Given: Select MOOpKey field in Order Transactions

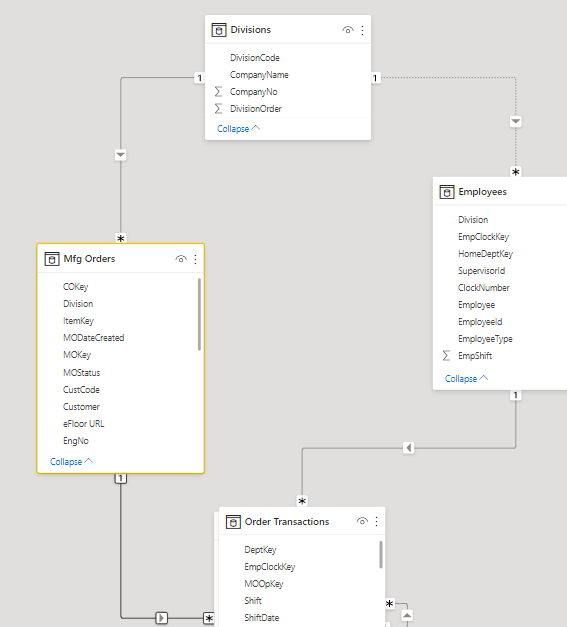Looking at the screenshot, I should pos(264,584).
